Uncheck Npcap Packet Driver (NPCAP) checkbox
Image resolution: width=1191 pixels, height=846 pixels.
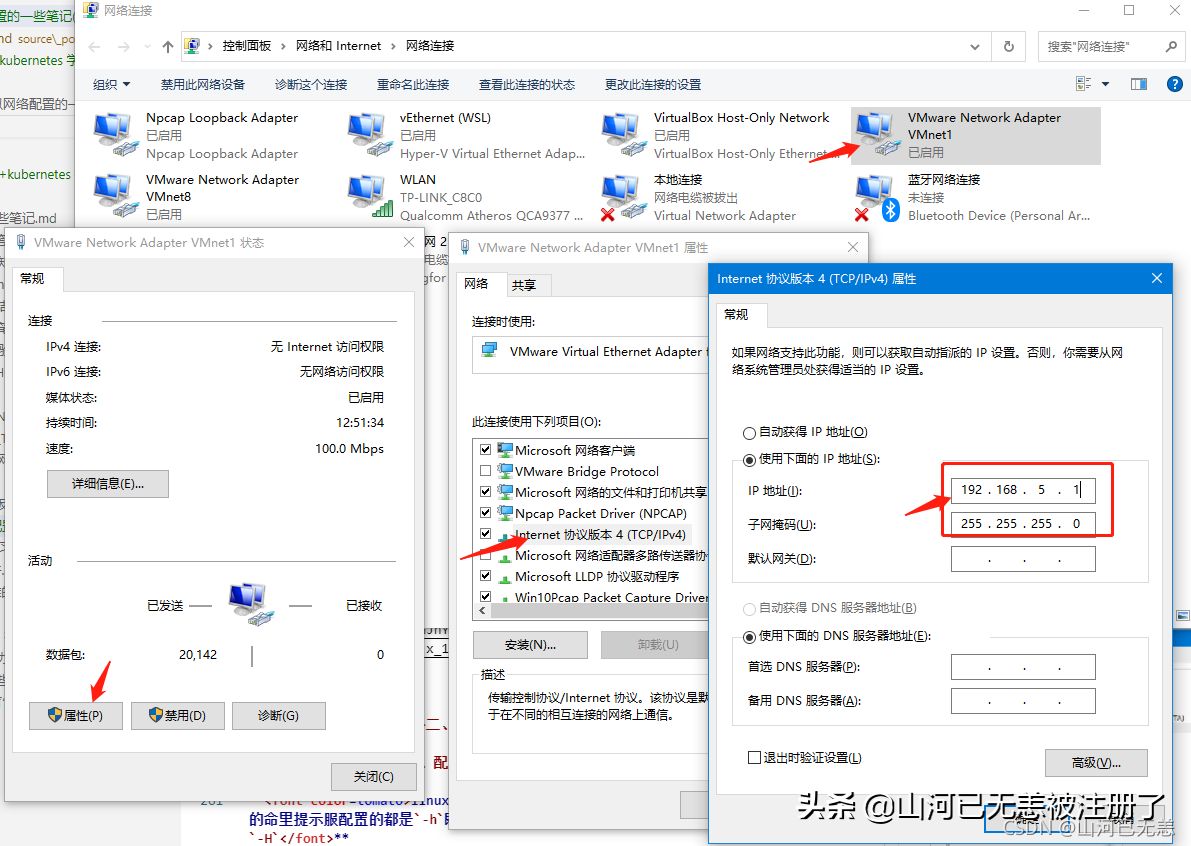point(485,513)
